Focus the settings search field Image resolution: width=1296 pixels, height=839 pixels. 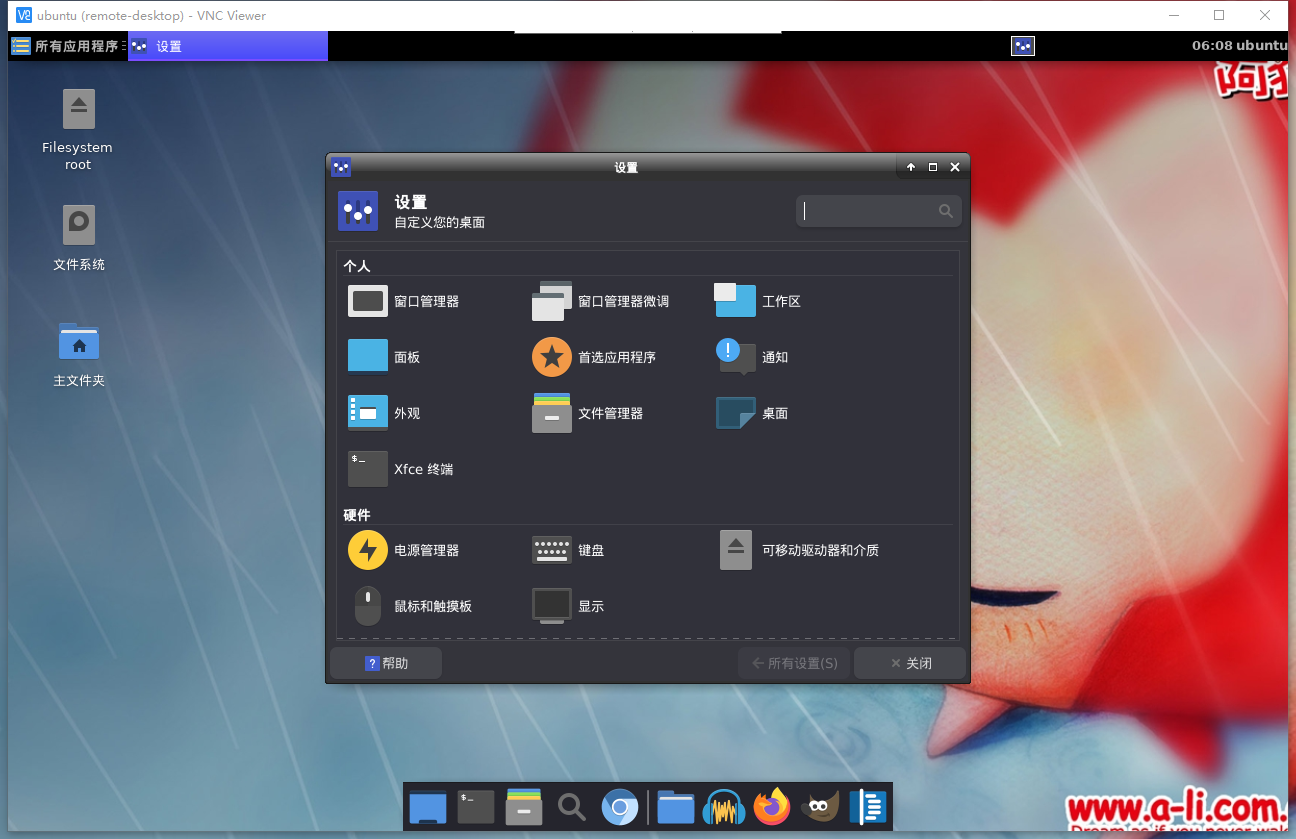point(878,211)
